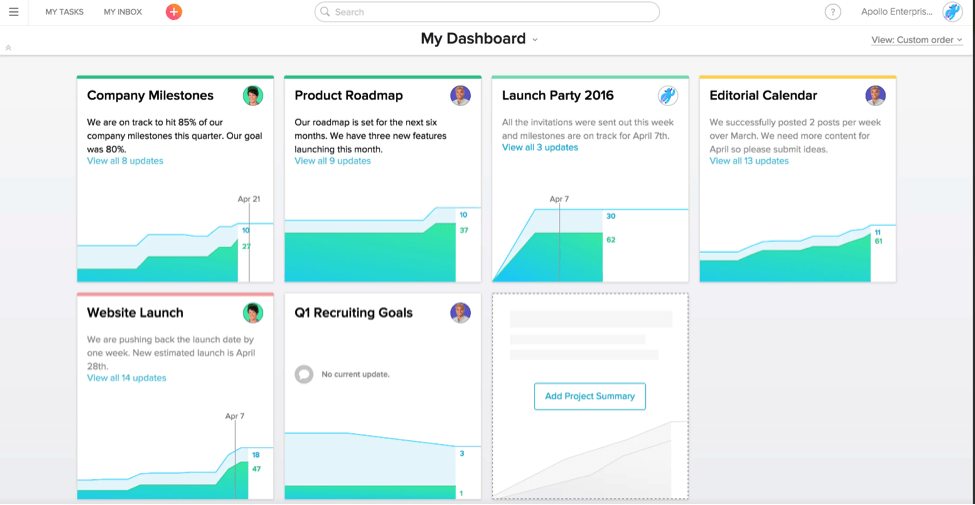Expand the My Dashboard title dropdown

pyautogui.click(x=535, y=40)
